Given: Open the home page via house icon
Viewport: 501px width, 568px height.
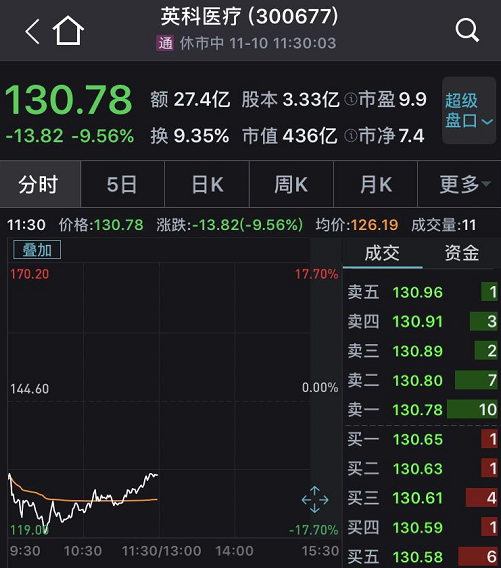Looking at the screenshot, I should coord(68,31).
